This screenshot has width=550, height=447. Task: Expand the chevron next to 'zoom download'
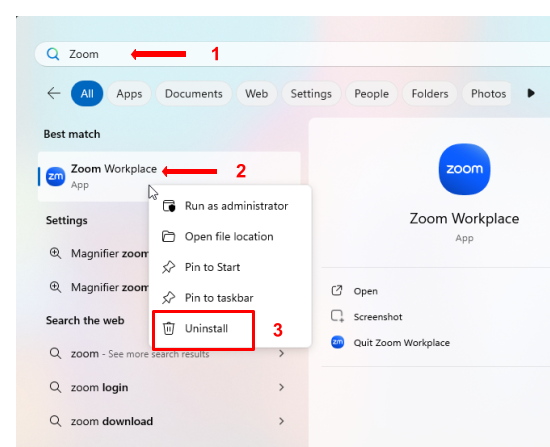coord(281,421)
